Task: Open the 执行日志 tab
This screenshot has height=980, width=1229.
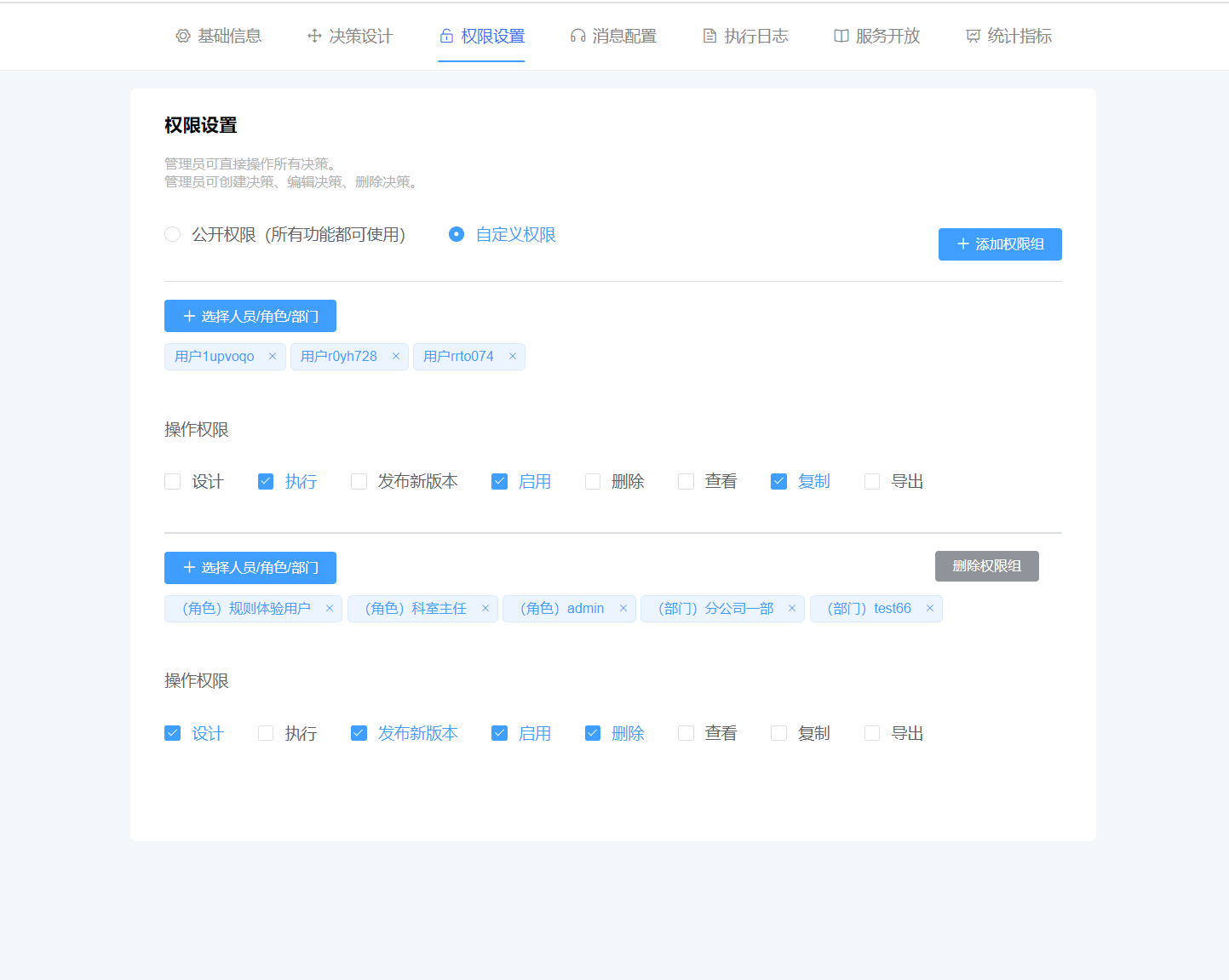Action: click(x=744, y=35)
